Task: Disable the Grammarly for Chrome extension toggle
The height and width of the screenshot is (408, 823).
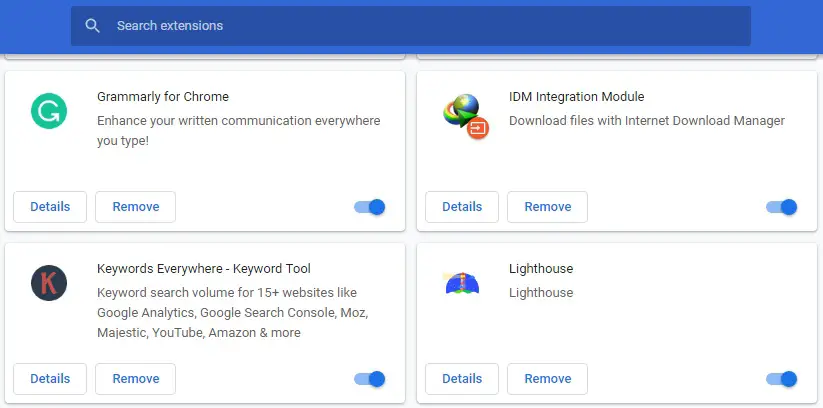Action: 370,207
